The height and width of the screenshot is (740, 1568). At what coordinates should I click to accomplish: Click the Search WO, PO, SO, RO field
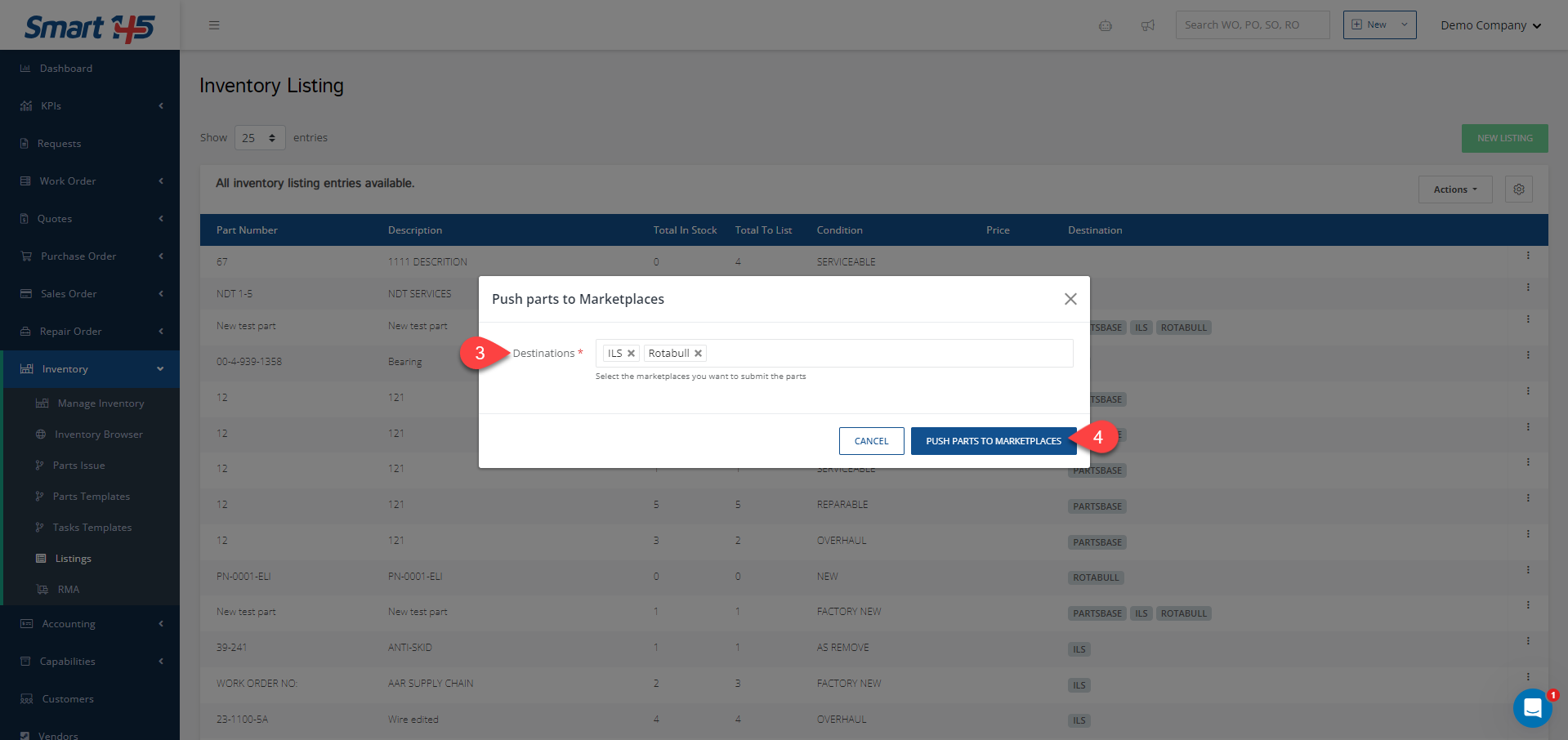pyautogui.click(x=1252, y=25)
